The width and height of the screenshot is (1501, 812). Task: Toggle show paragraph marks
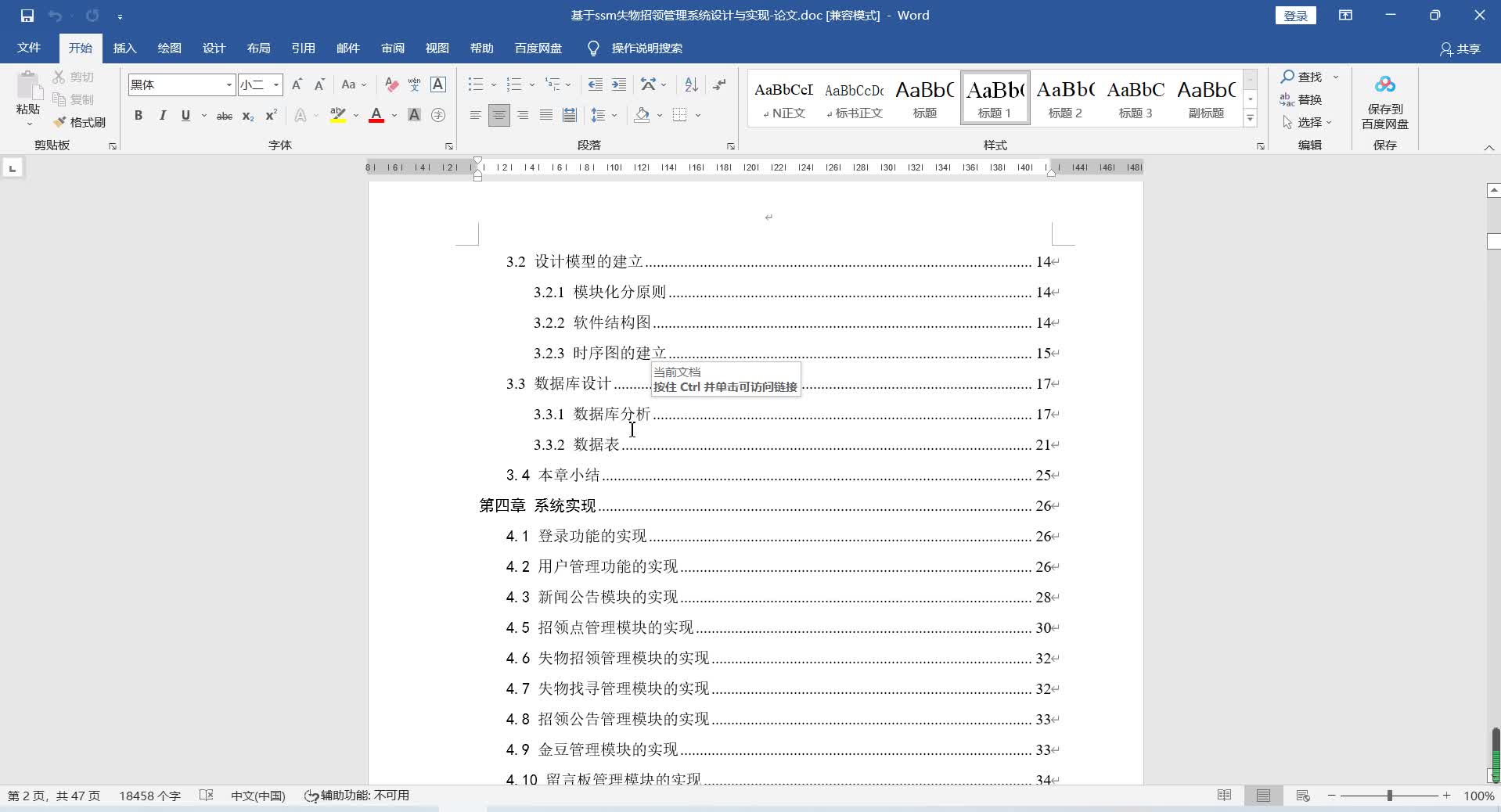[719, 84]
